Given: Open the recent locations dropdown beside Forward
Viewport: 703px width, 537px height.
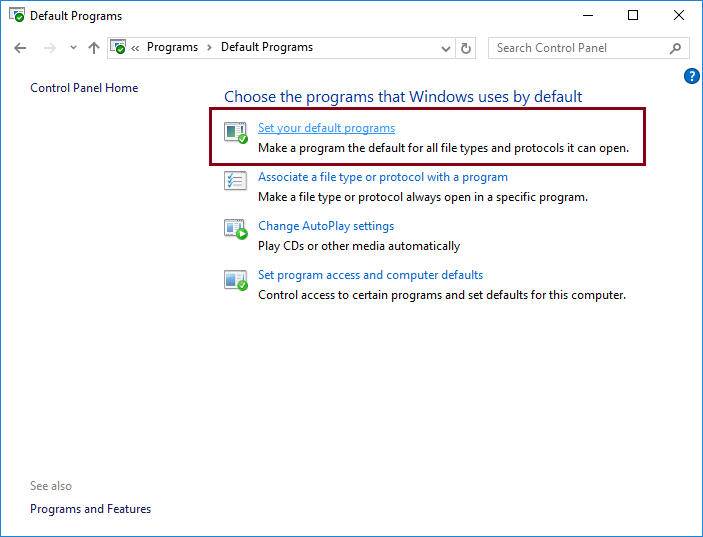Looking at the screenshot, I should (73, 48).
